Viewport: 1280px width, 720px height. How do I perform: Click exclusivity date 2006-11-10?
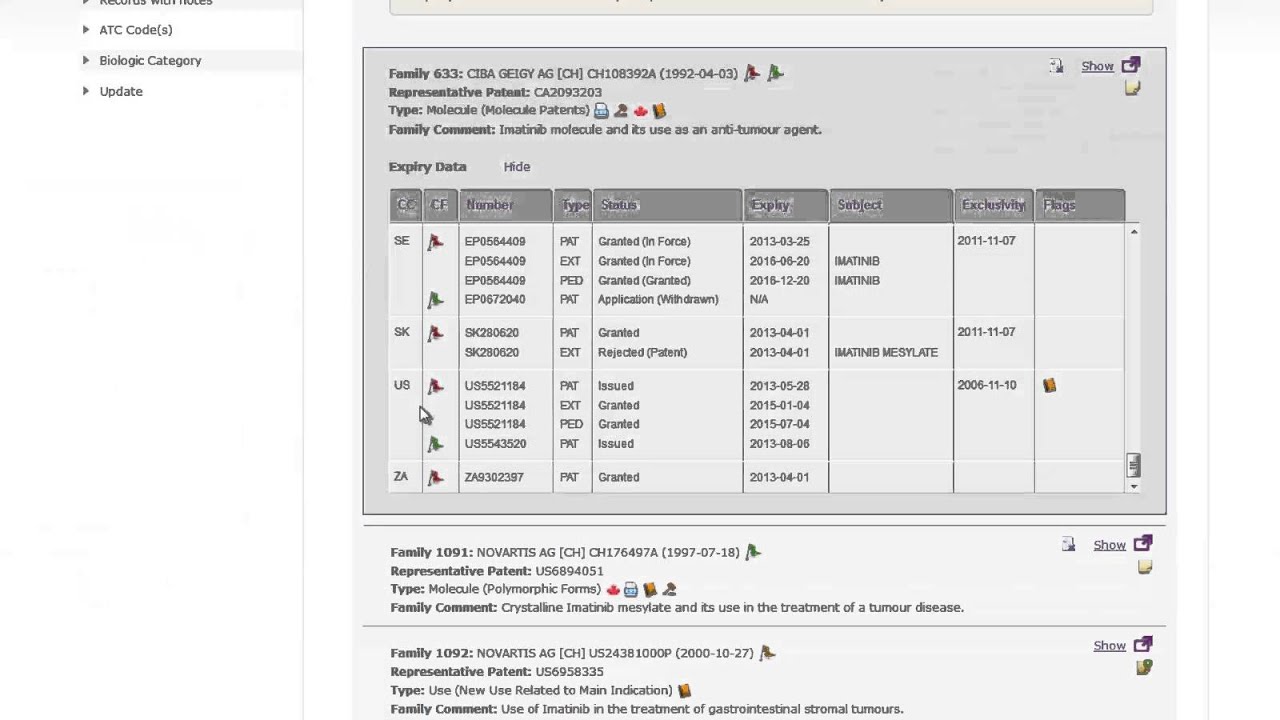[986, 385]
